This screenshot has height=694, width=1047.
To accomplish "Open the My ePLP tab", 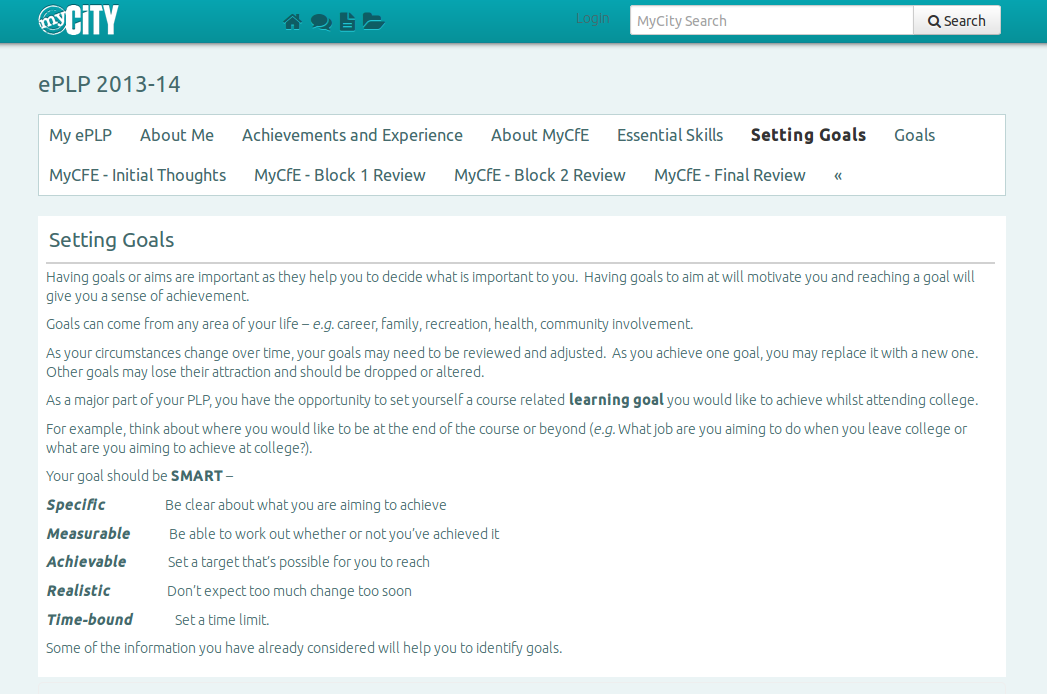I will pyautogui.click(x=80, y=135).
